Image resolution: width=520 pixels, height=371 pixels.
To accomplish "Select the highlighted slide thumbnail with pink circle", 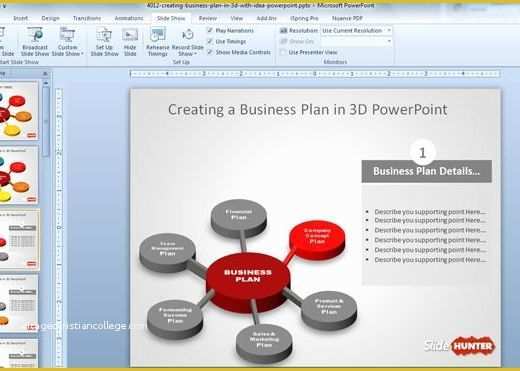I will pos(19,239).
